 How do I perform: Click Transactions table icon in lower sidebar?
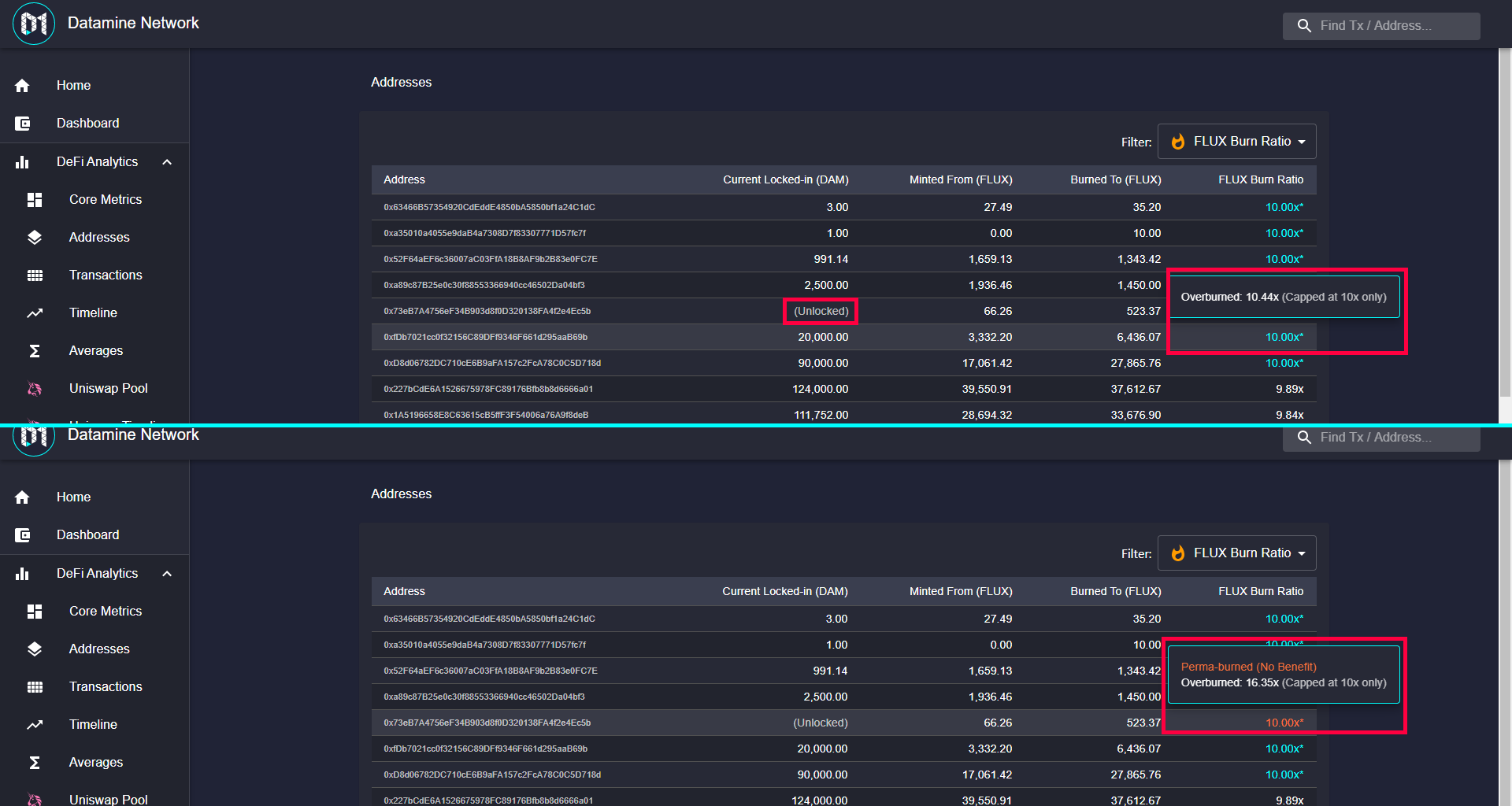(x=35, y=687)
